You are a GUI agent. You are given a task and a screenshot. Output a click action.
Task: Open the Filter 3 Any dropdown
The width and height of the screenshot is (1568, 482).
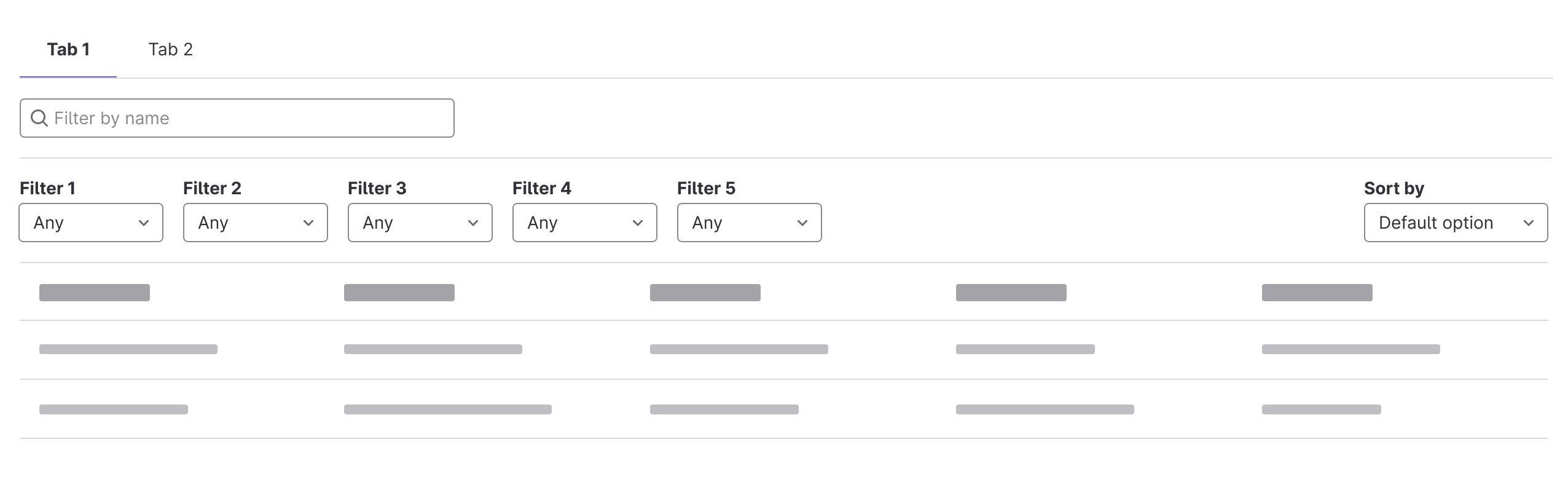pyautogui.click(x=420, y=223)
